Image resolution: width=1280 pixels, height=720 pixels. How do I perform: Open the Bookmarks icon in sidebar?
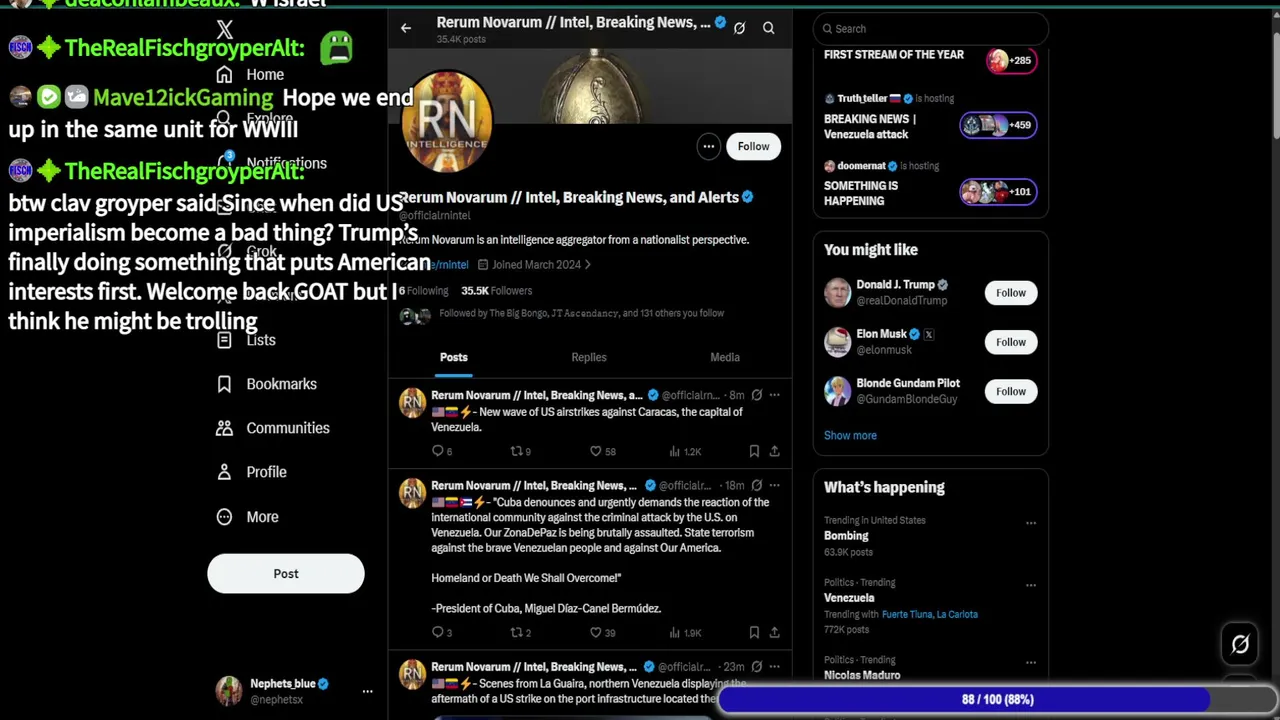(x=224, y=384)
